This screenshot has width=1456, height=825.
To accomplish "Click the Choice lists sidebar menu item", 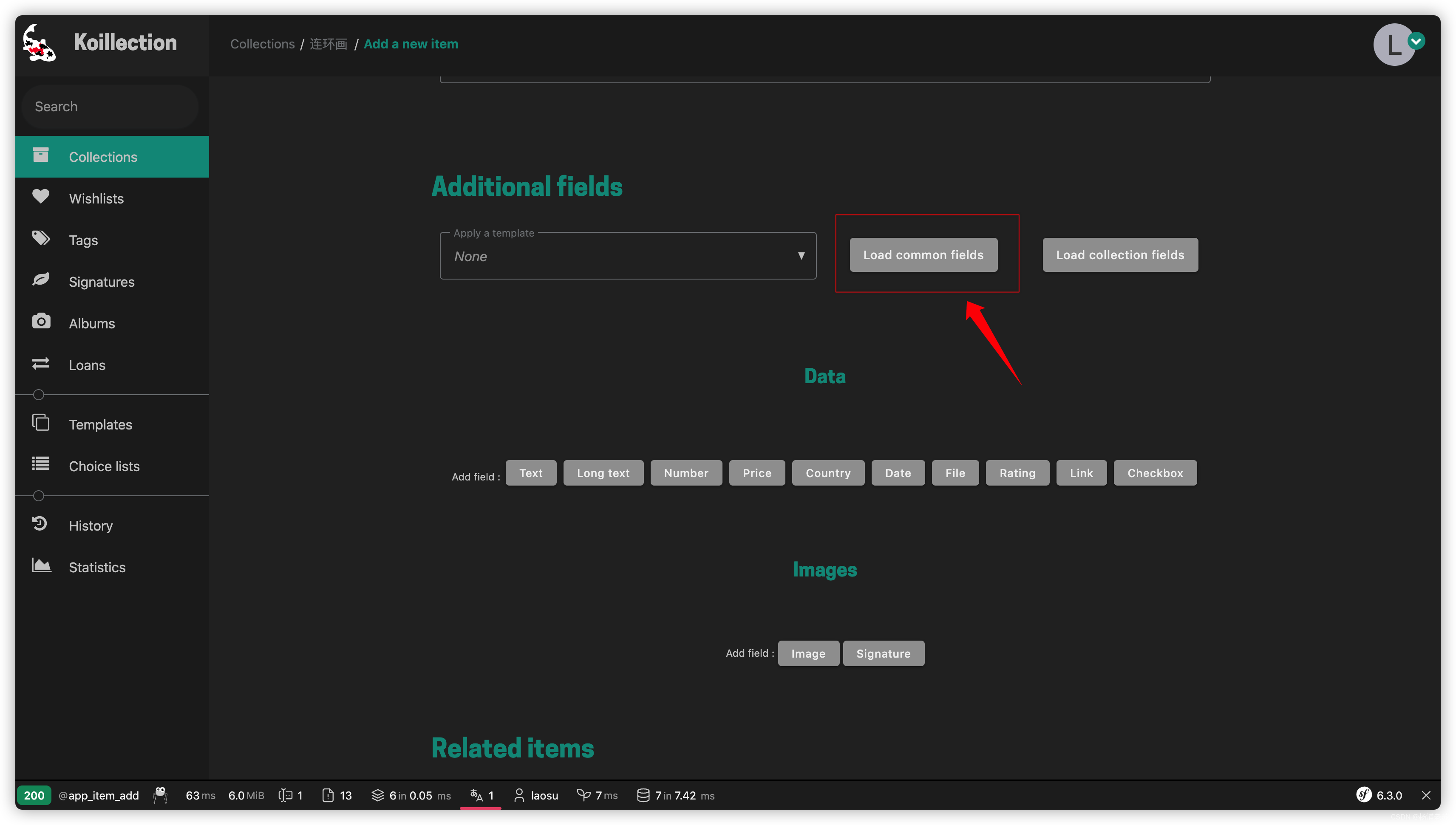I will (104, 465).
